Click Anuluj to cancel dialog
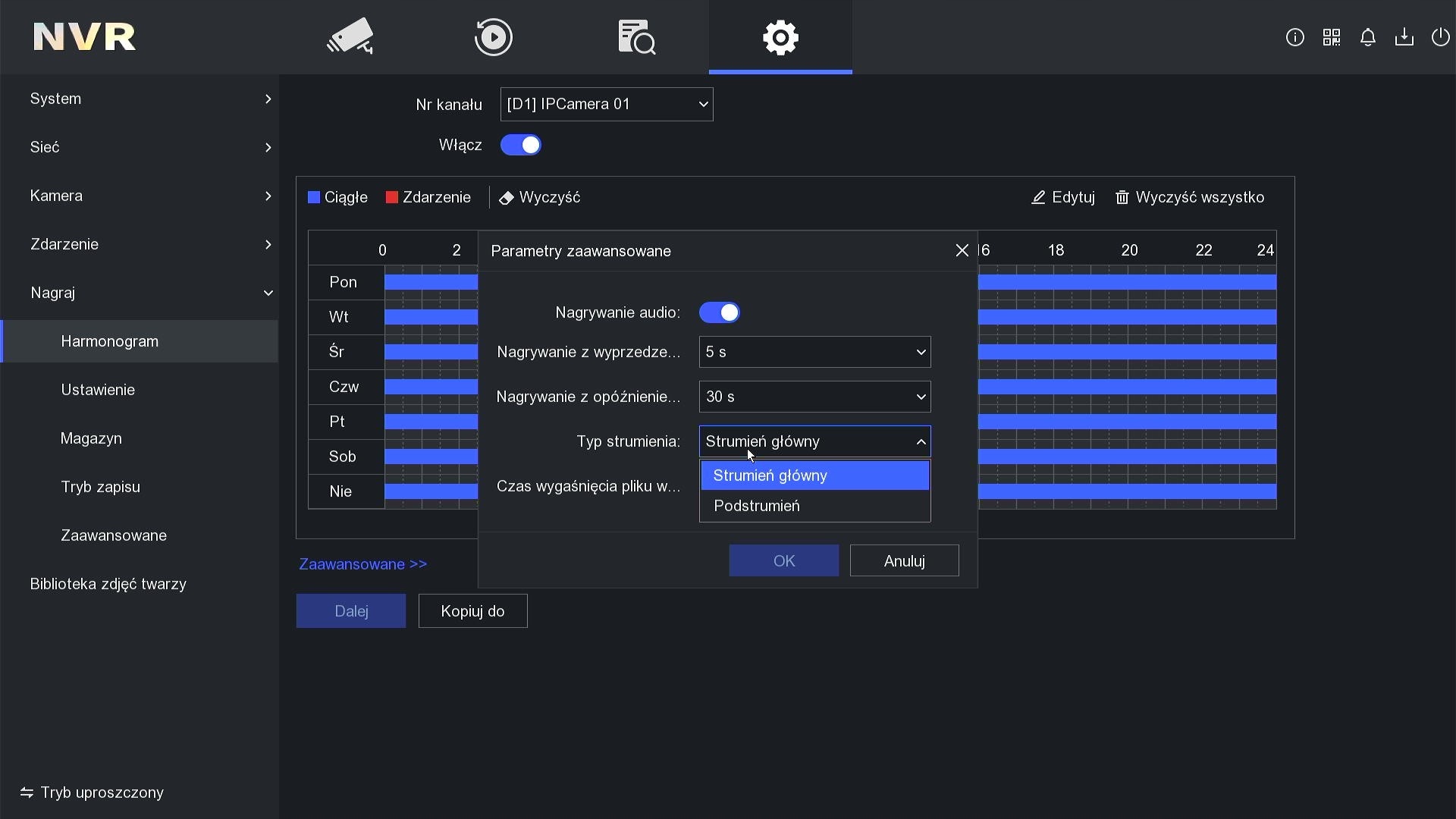Screen dimensions: 1456x819 [904, 560]
